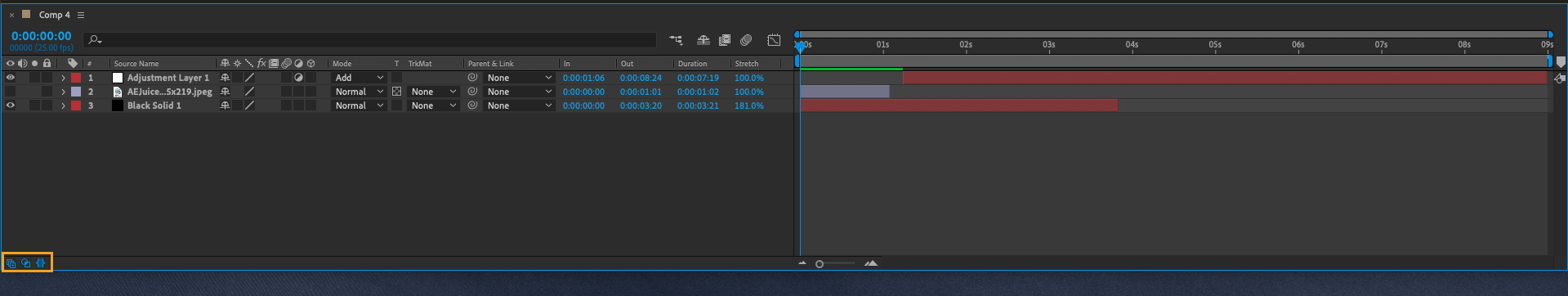Toggle shy switch on Black Solid 1
Viewport: 1568px width, 296px height.
tap(225, 105)
